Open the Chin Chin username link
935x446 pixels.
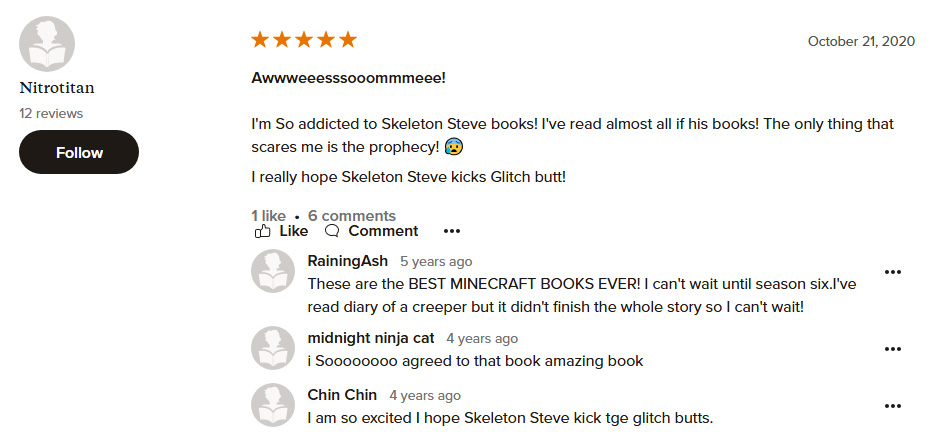[x=342, y=395]
